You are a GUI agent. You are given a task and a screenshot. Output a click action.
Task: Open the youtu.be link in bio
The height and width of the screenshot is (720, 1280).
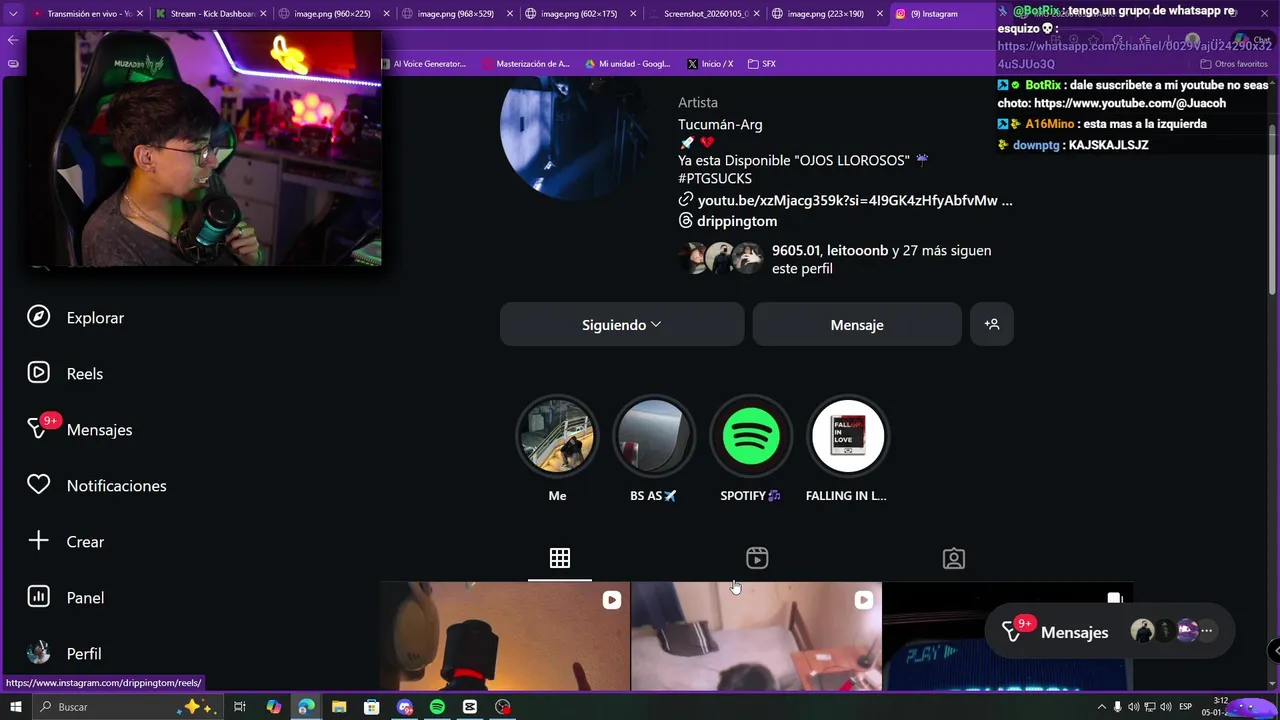click(x=855, y=200)
